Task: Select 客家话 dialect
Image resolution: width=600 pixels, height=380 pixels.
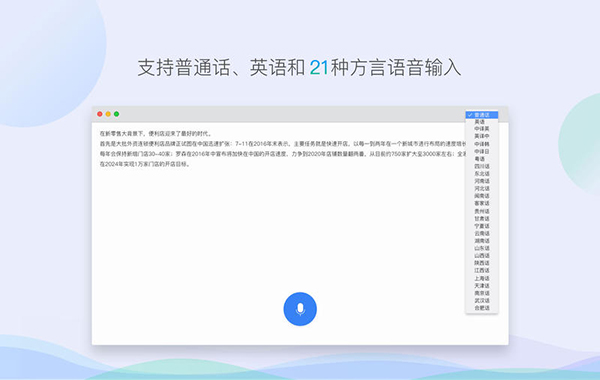Action: (482, 203)
